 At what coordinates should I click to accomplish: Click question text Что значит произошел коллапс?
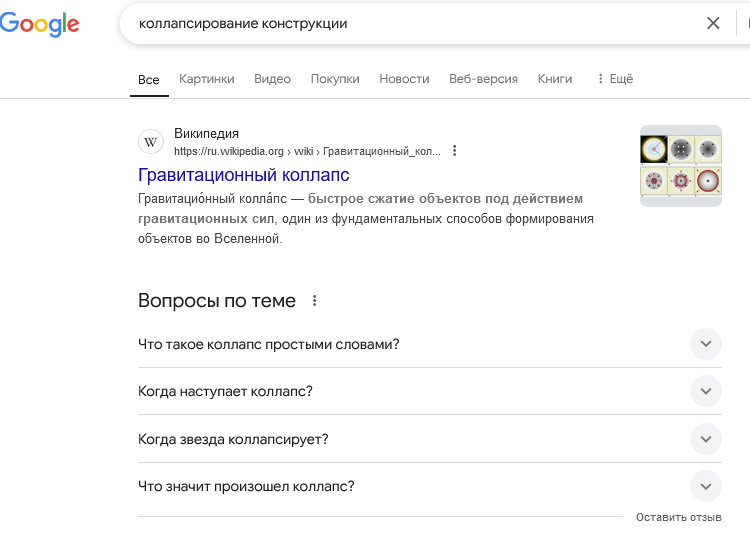click(246, 487)
